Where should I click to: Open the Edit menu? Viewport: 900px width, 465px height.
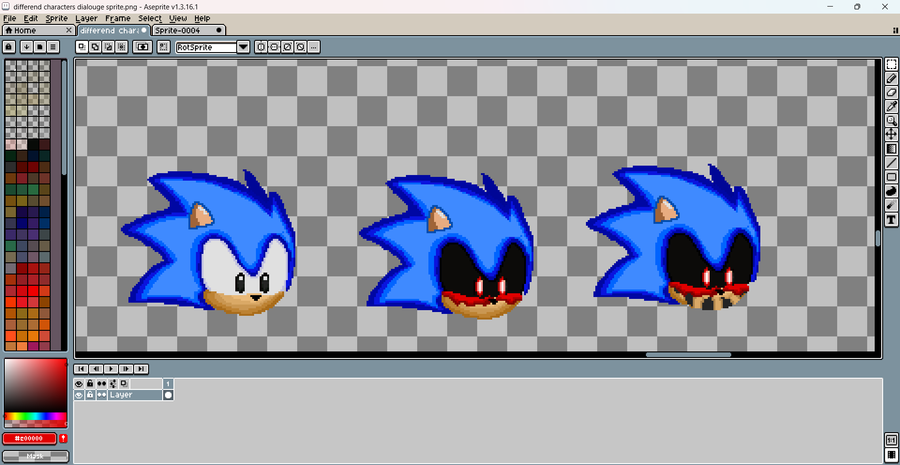click(x=30, y=18)
